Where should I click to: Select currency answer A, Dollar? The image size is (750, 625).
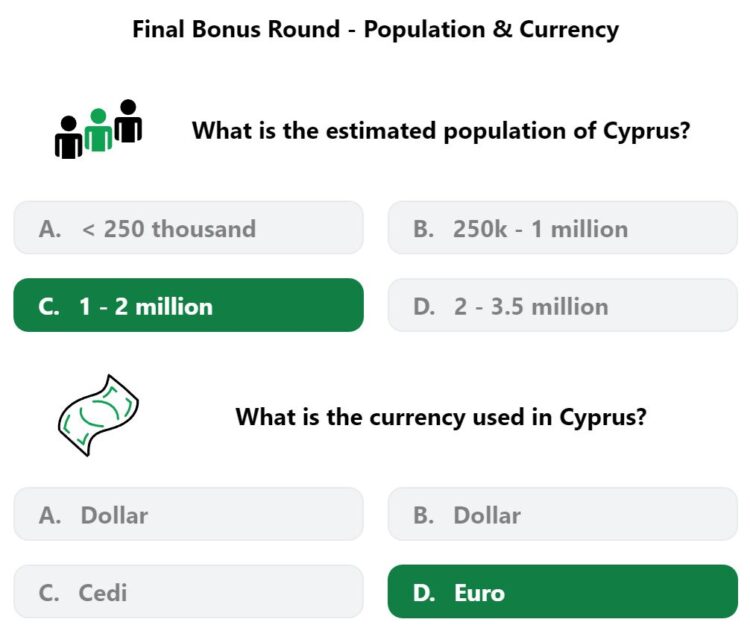tap(188, 515)
